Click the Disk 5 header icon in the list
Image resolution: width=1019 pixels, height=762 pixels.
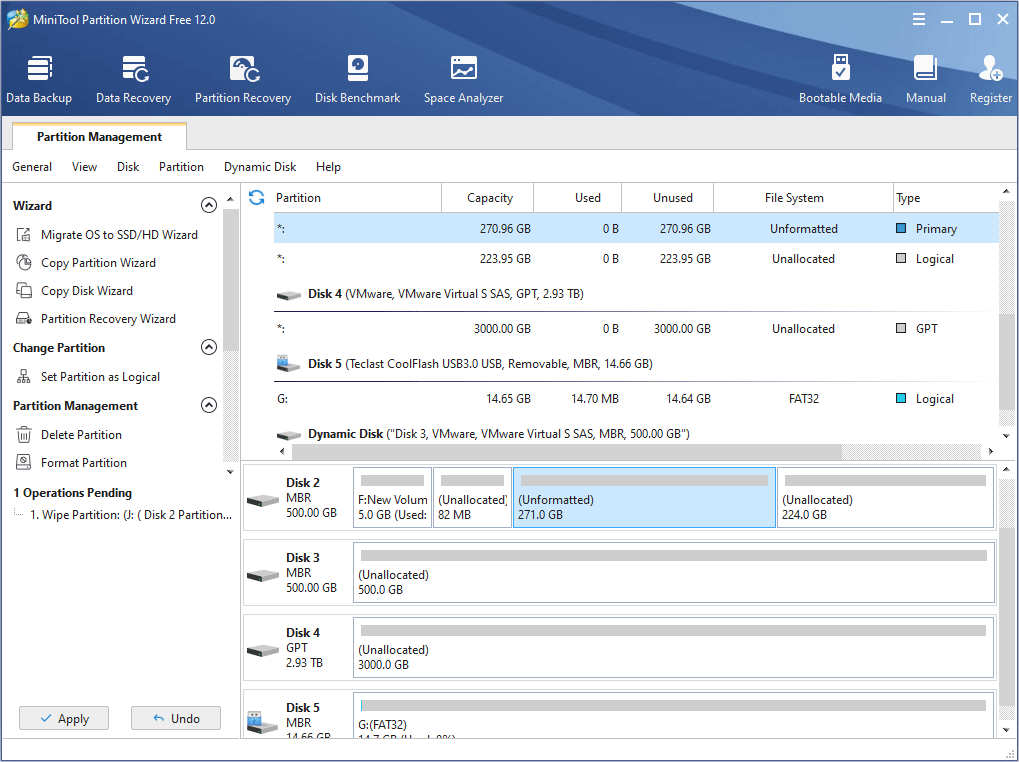289,363
